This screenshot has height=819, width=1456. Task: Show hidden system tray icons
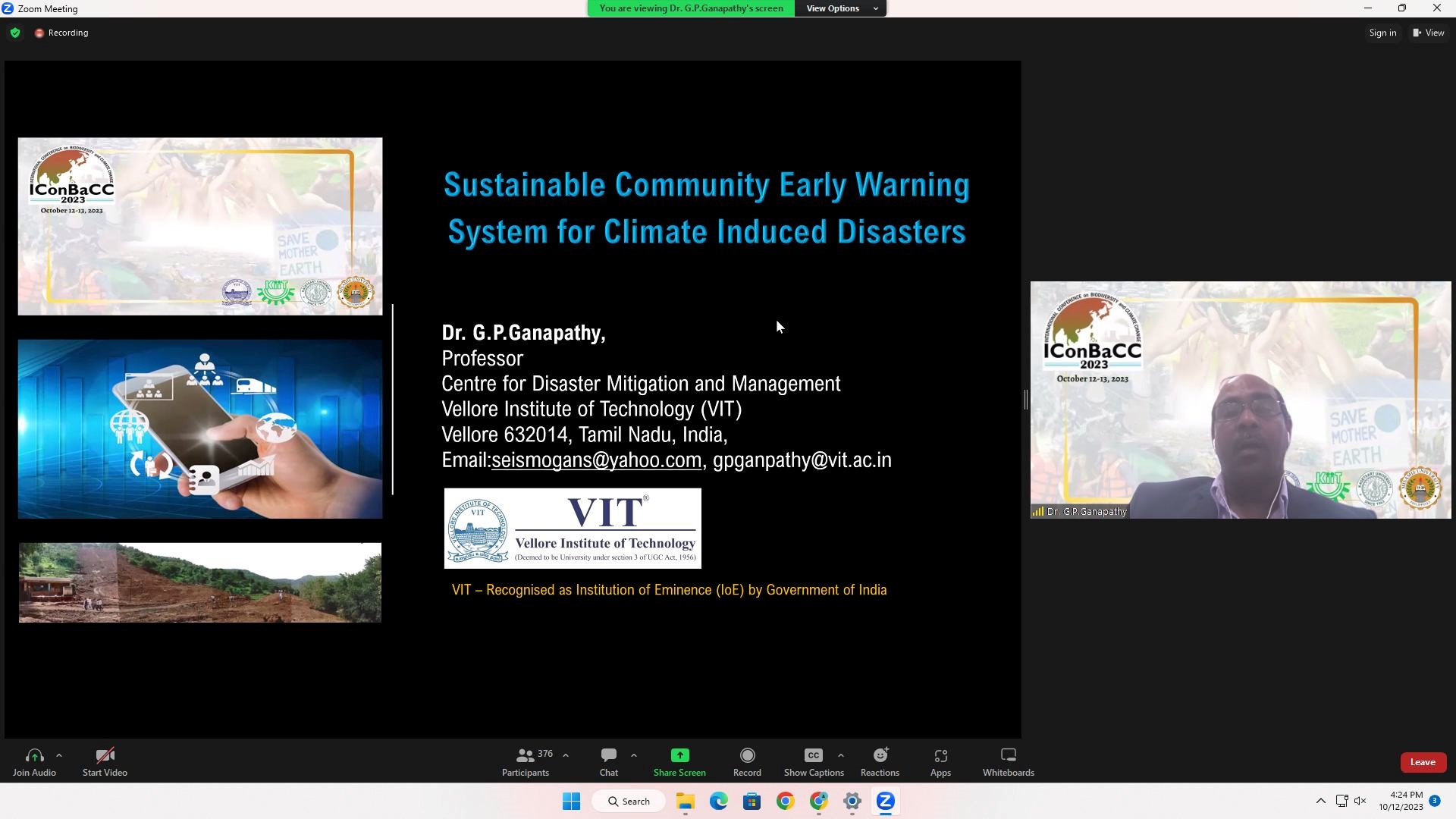[x=1320, y=801]
